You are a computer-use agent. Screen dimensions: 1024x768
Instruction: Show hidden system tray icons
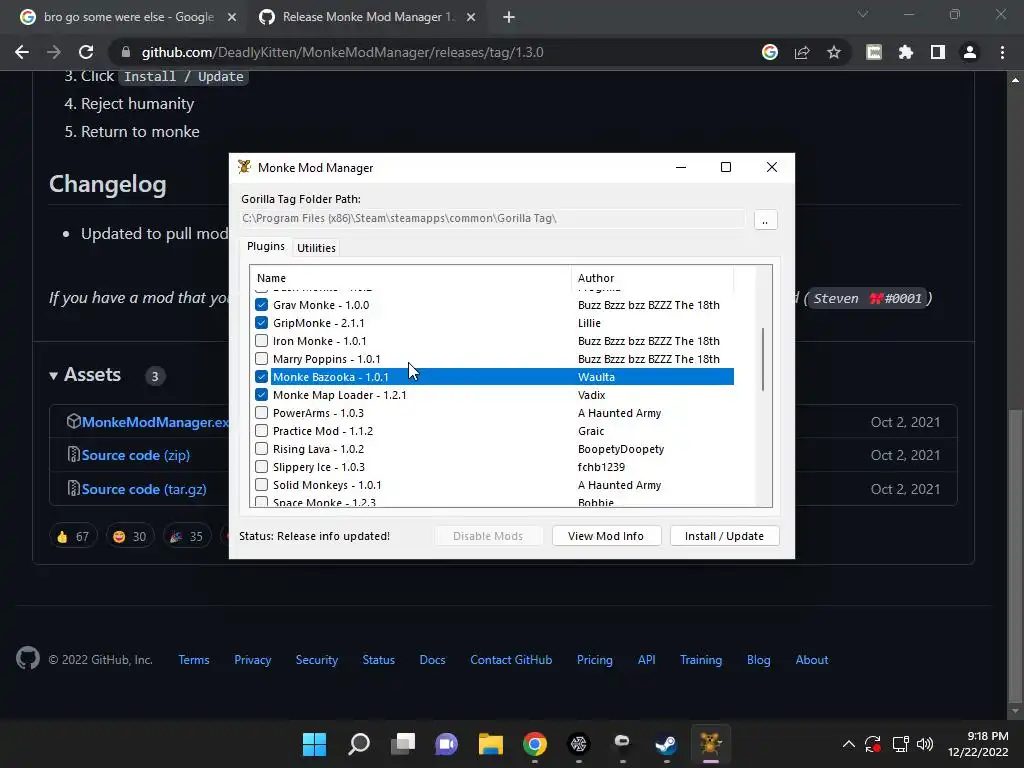(x=848, y=744)
